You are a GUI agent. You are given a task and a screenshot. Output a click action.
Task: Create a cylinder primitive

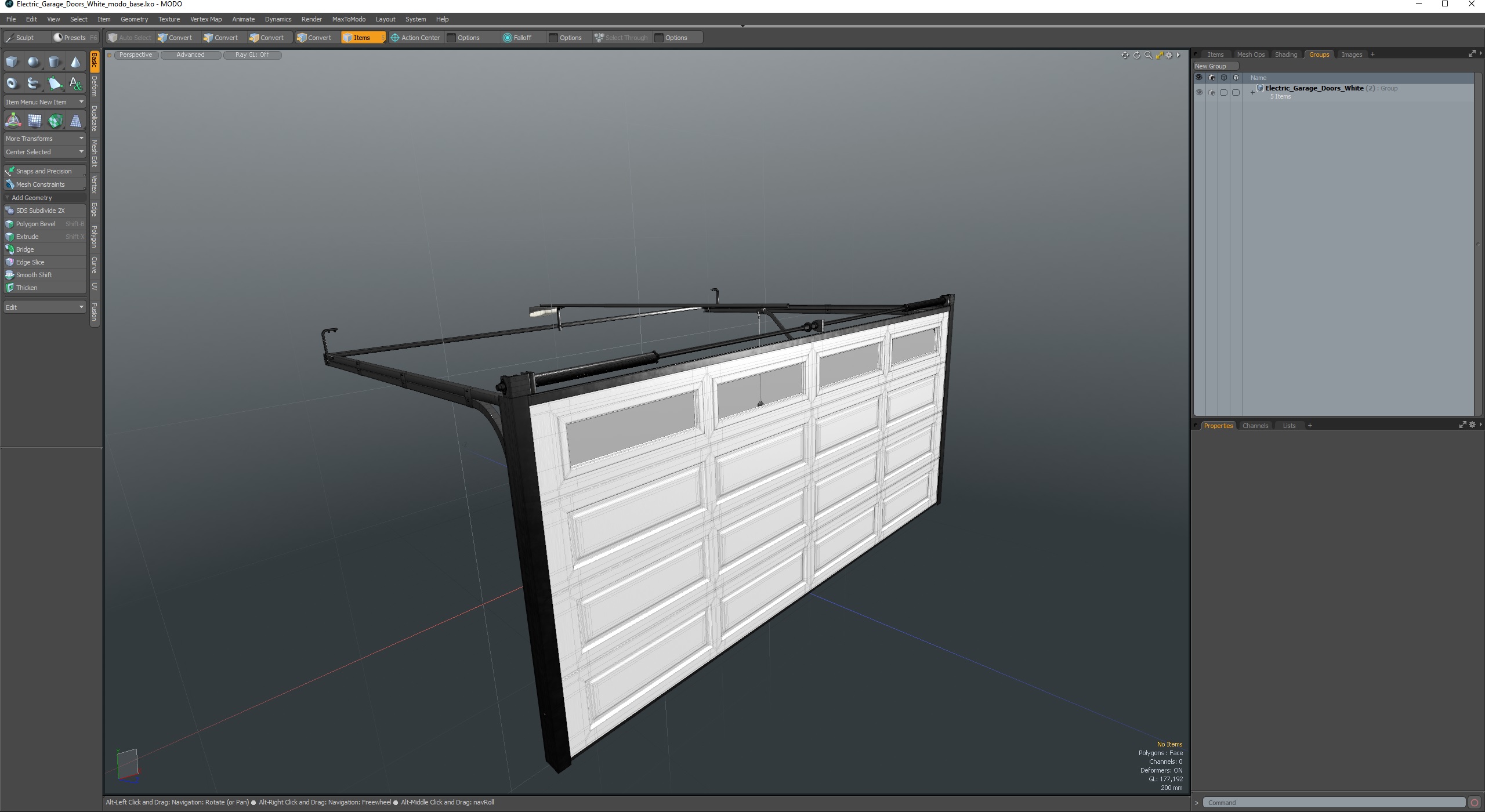click(55, 62)
